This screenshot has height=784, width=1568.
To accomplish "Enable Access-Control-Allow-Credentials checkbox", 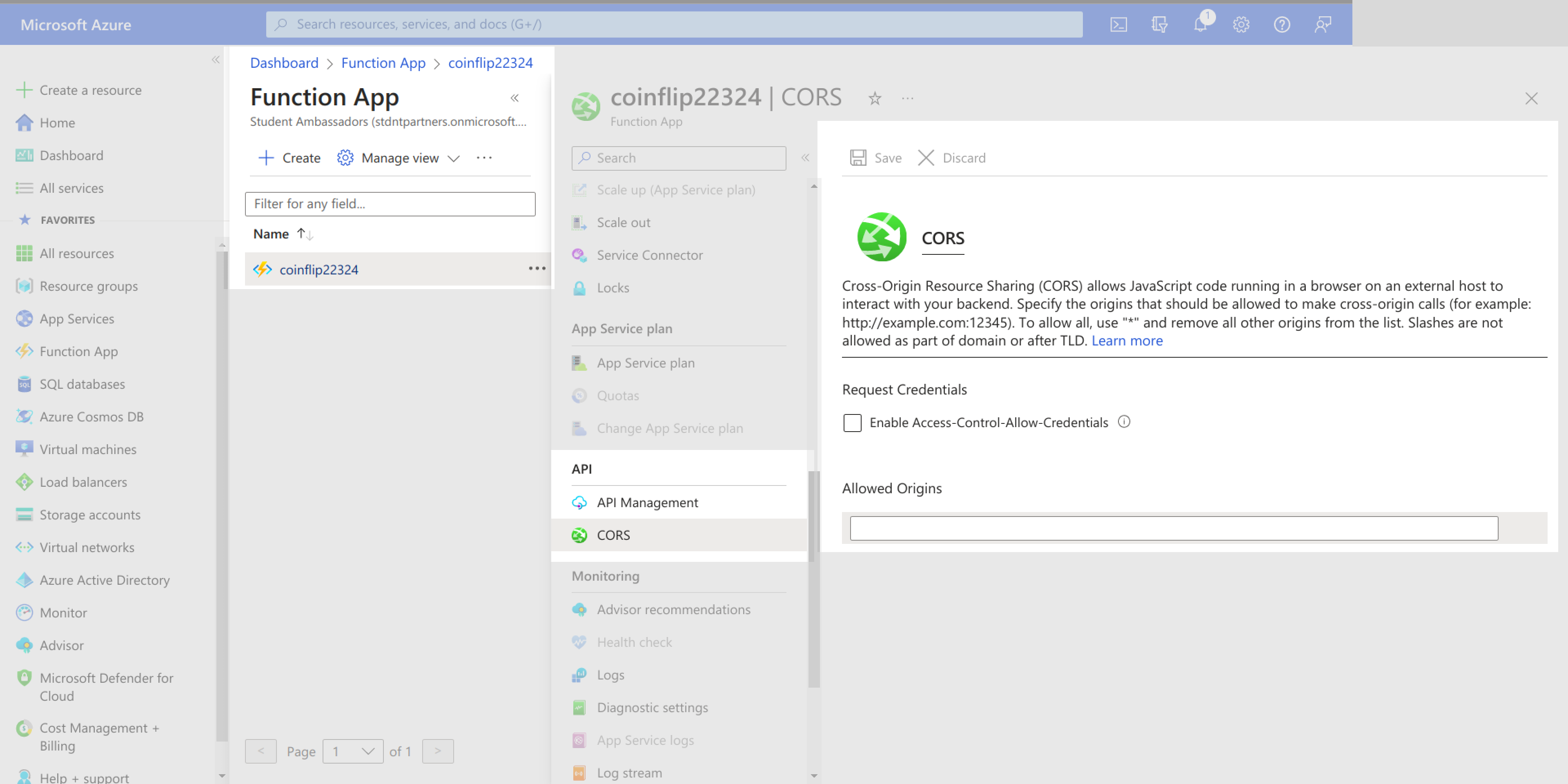I will click(852, 423).
